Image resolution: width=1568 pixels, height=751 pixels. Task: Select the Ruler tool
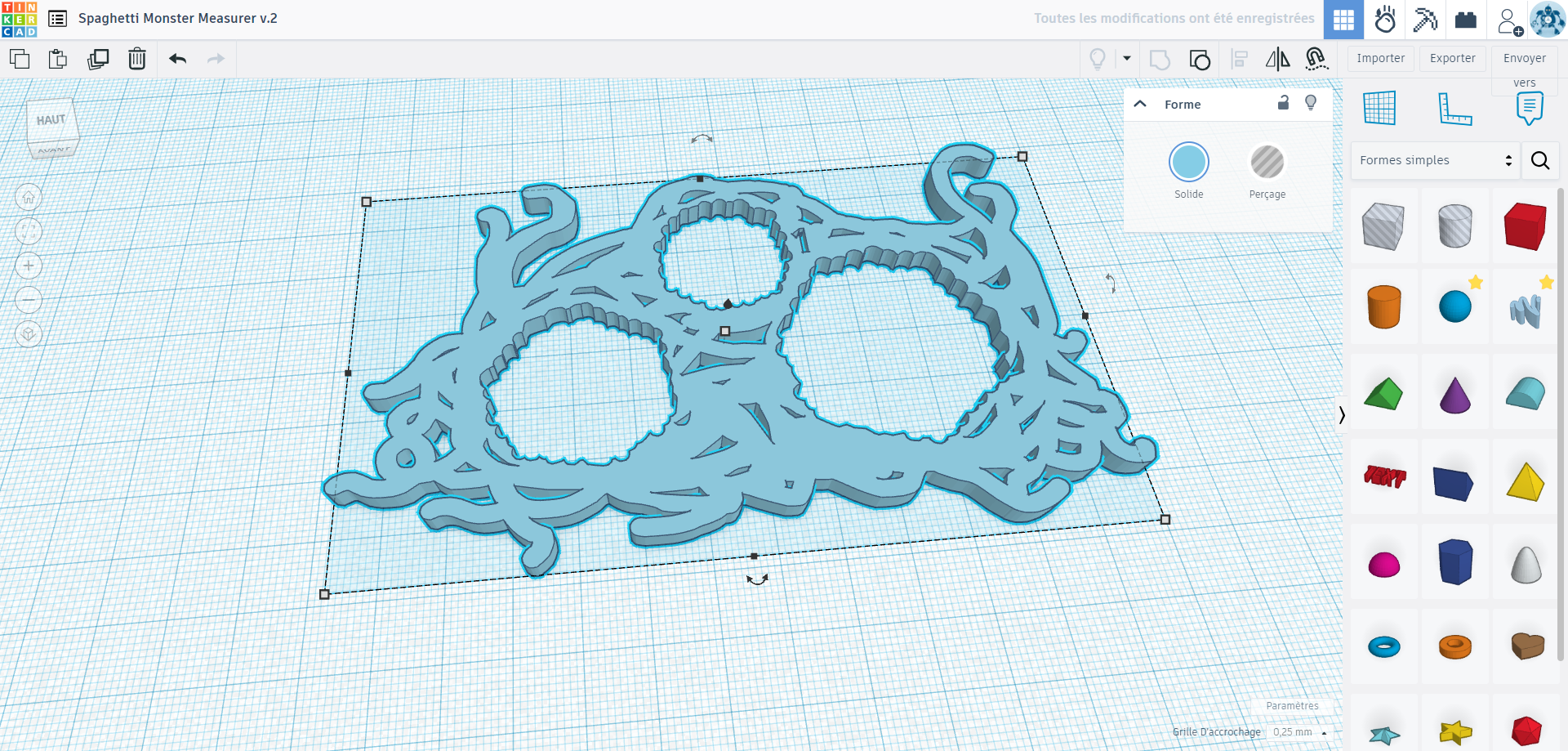[1454, 108]
